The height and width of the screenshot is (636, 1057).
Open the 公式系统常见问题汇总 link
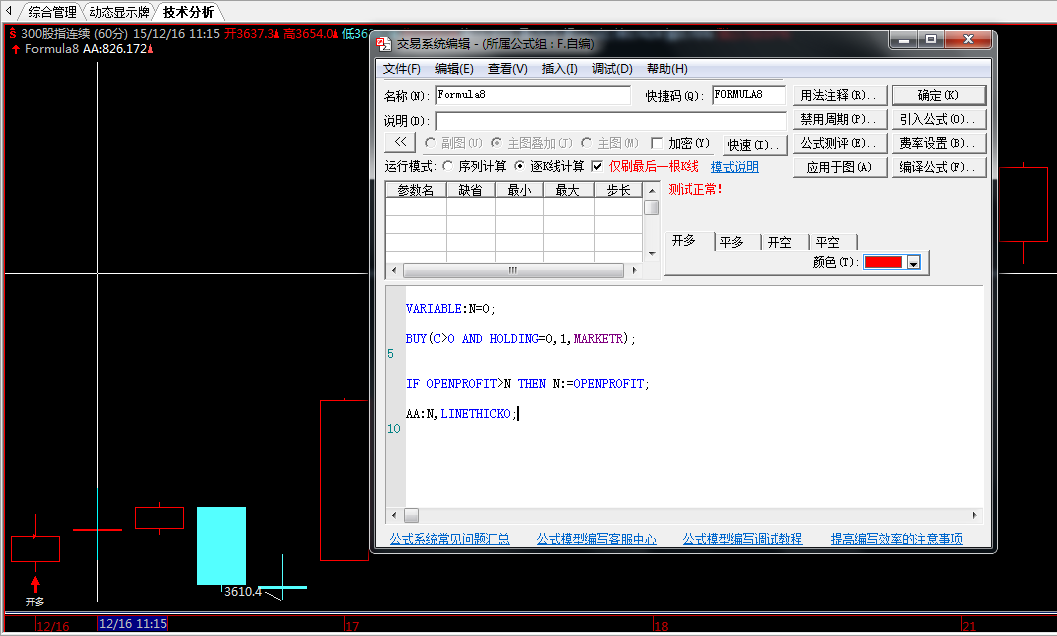pyautogui.click(x=449, y=539)
